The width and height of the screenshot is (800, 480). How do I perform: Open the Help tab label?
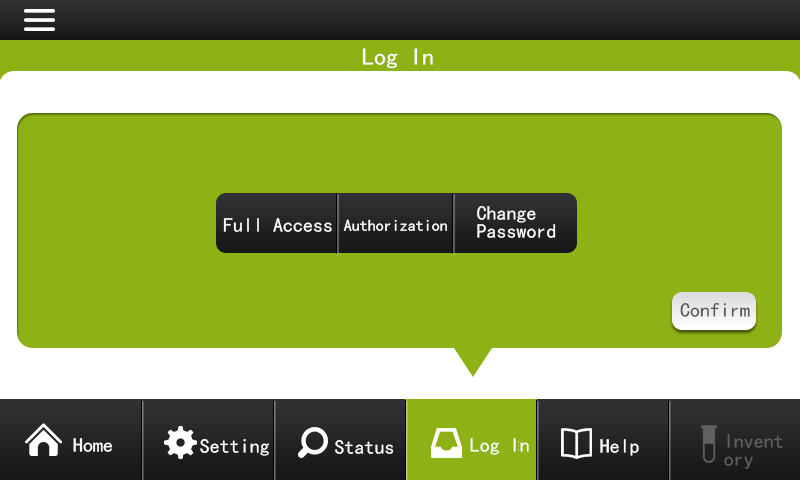[x=619, y=446]
